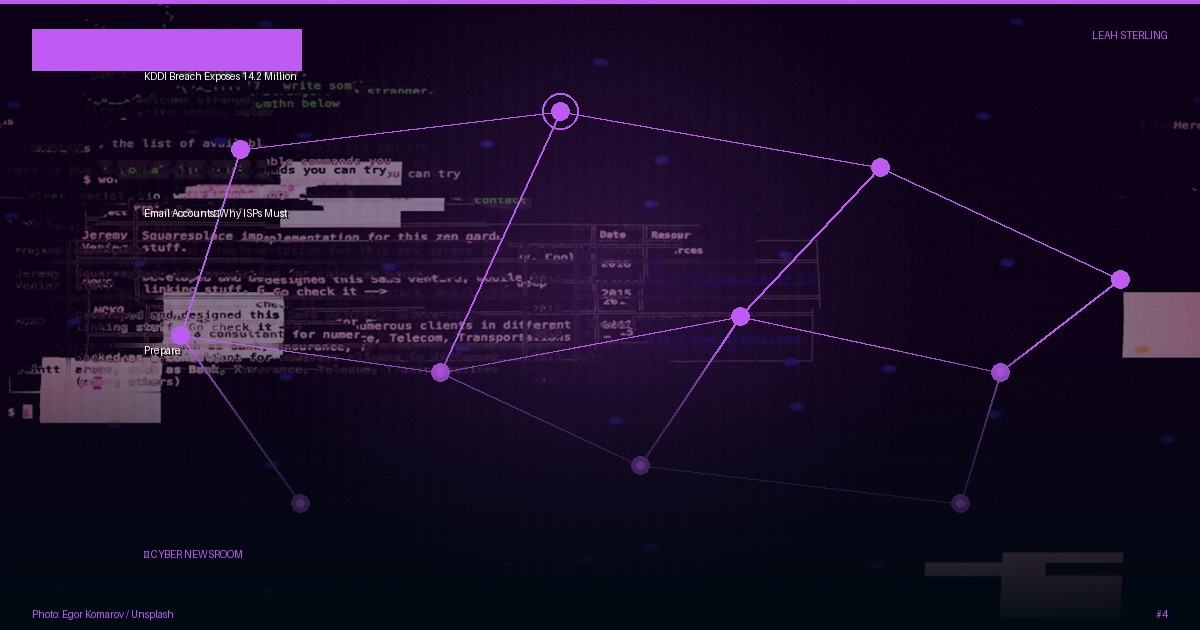
Task: Click the word "Prepare" in the headline
Action: click(x=162, y=350)
